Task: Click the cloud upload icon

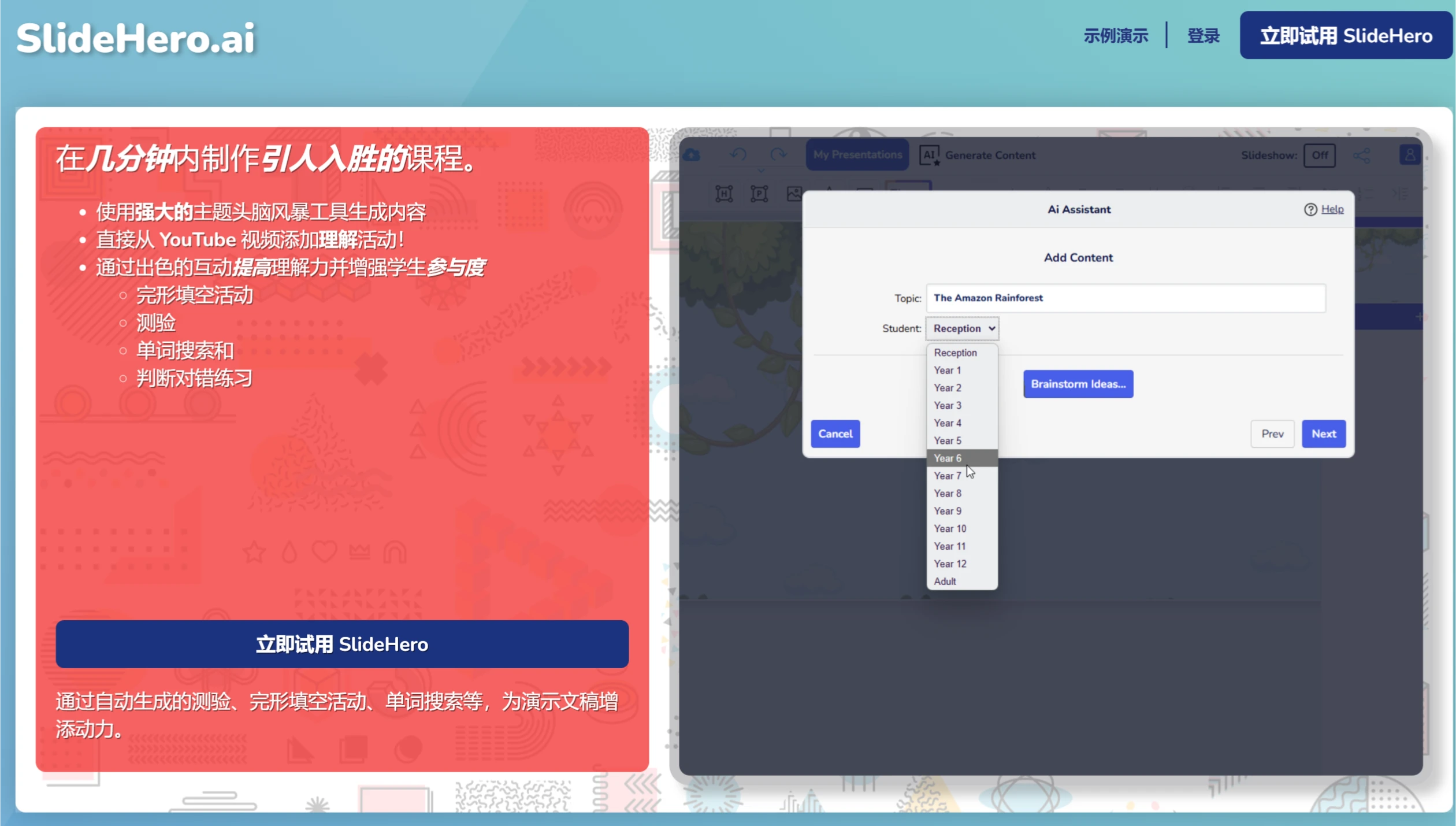Action: tap(691, 155)
